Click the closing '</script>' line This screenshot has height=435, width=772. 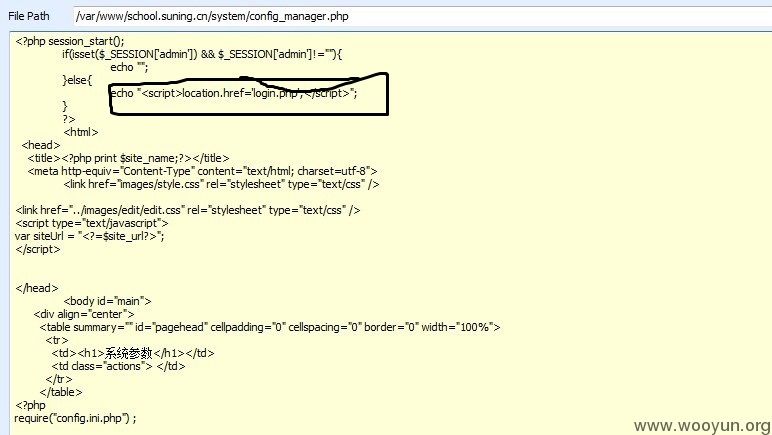click(x=38, y=249)
